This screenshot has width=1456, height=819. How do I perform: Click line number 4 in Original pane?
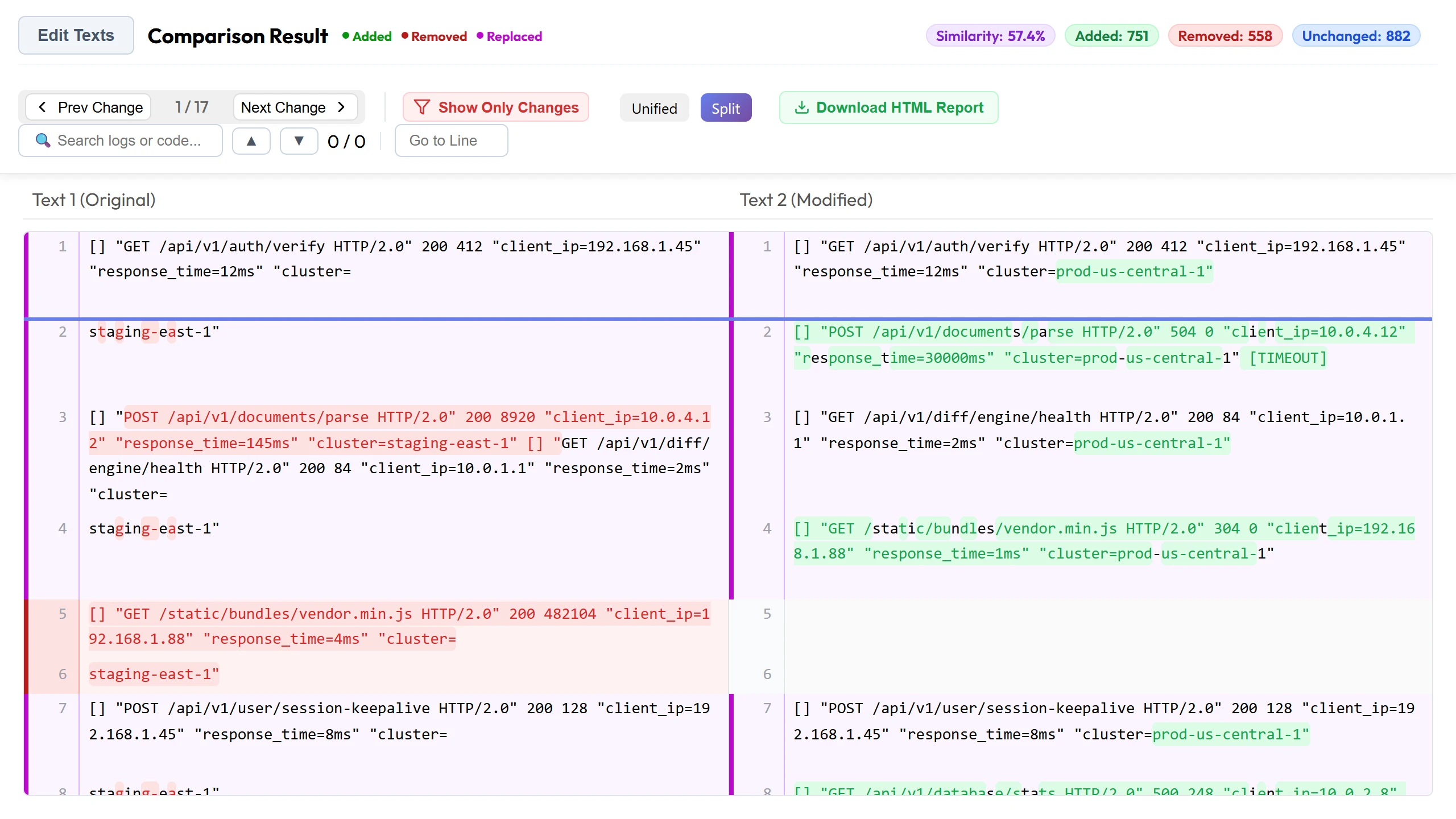point(63,528)
